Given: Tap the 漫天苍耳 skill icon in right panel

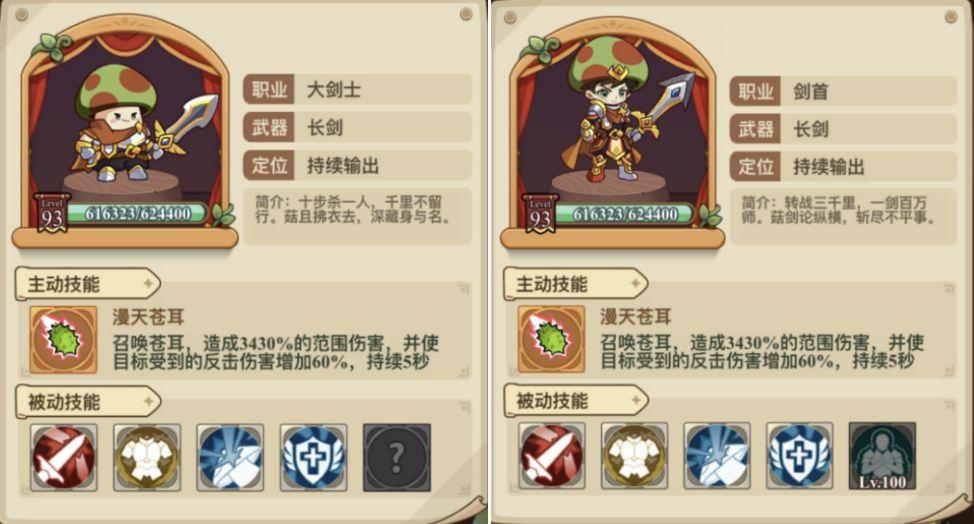Looking at the screenshot, I should point(552,339).
